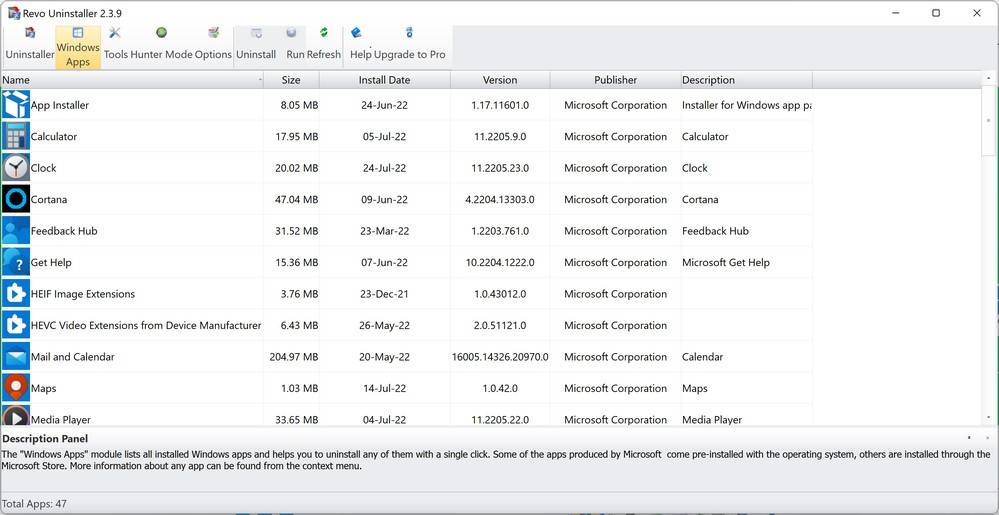Click the Microsoft Corporation publisher for Cortana

point(615,199)
